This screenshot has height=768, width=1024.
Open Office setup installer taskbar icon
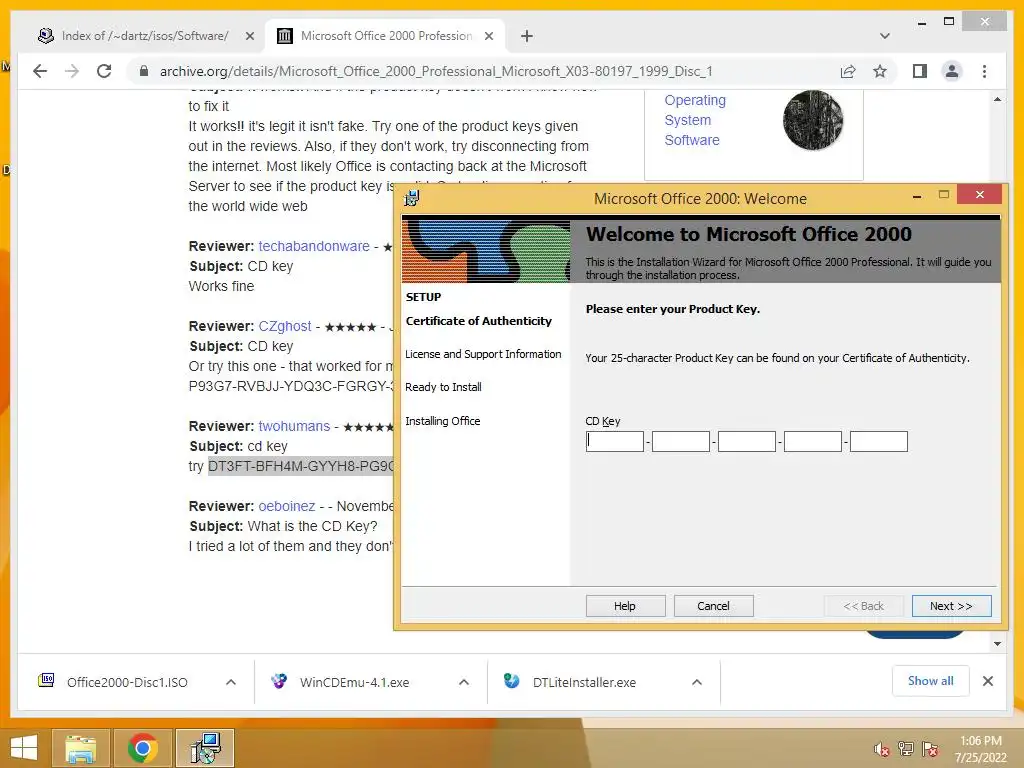205,748
